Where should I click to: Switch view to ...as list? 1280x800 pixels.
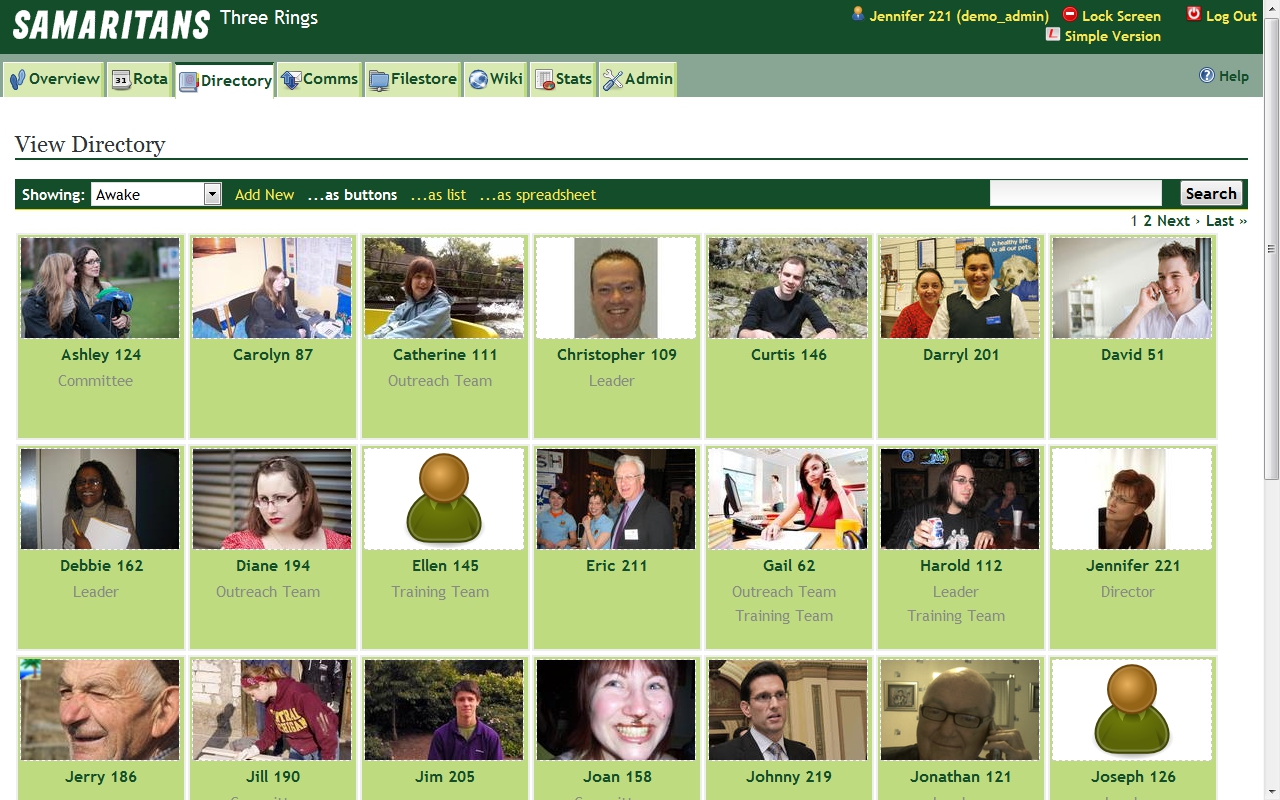coord(438,195)
